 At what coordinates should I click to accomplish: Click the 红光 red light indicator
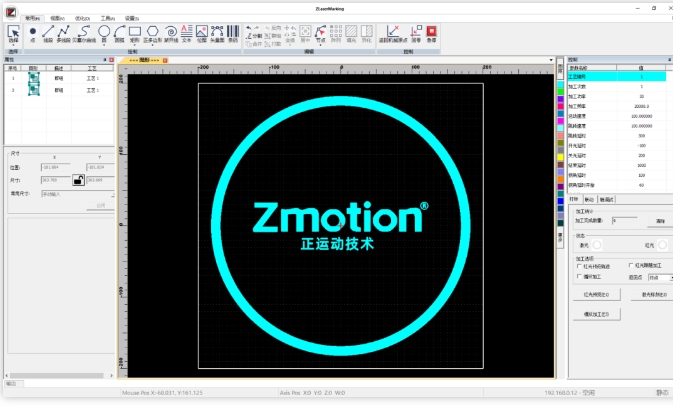662,245
